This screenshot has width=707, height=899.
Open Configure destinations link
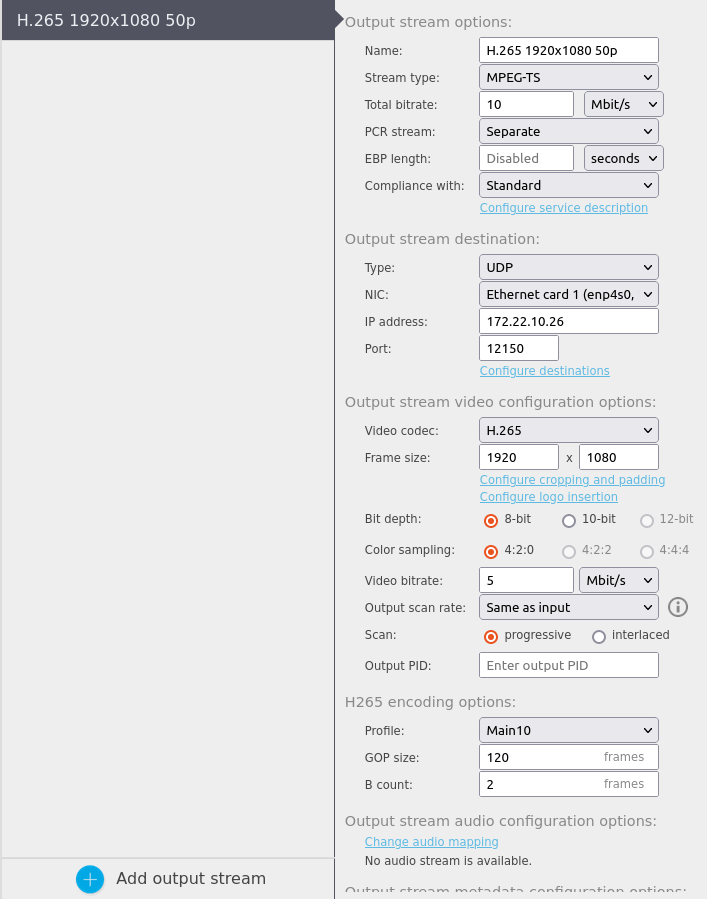click(545, 370)
